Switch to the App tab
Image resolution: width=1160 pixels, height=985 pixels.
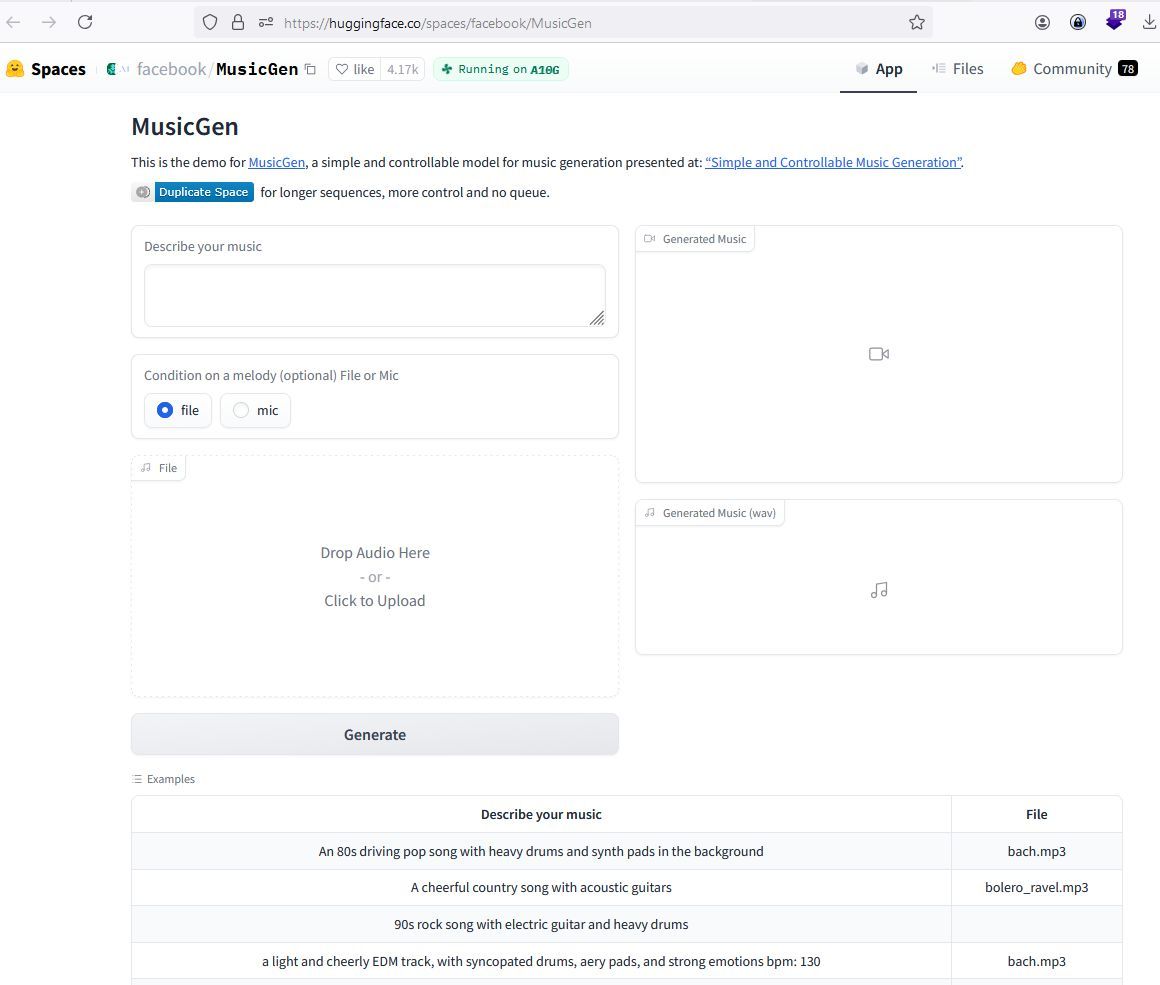coord(878,69)
